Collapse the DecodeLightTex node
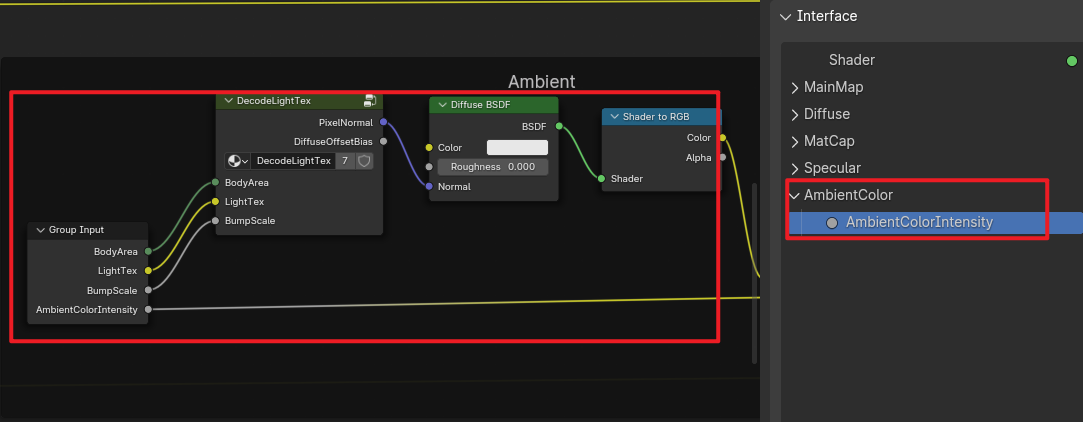 pos(228,101)
